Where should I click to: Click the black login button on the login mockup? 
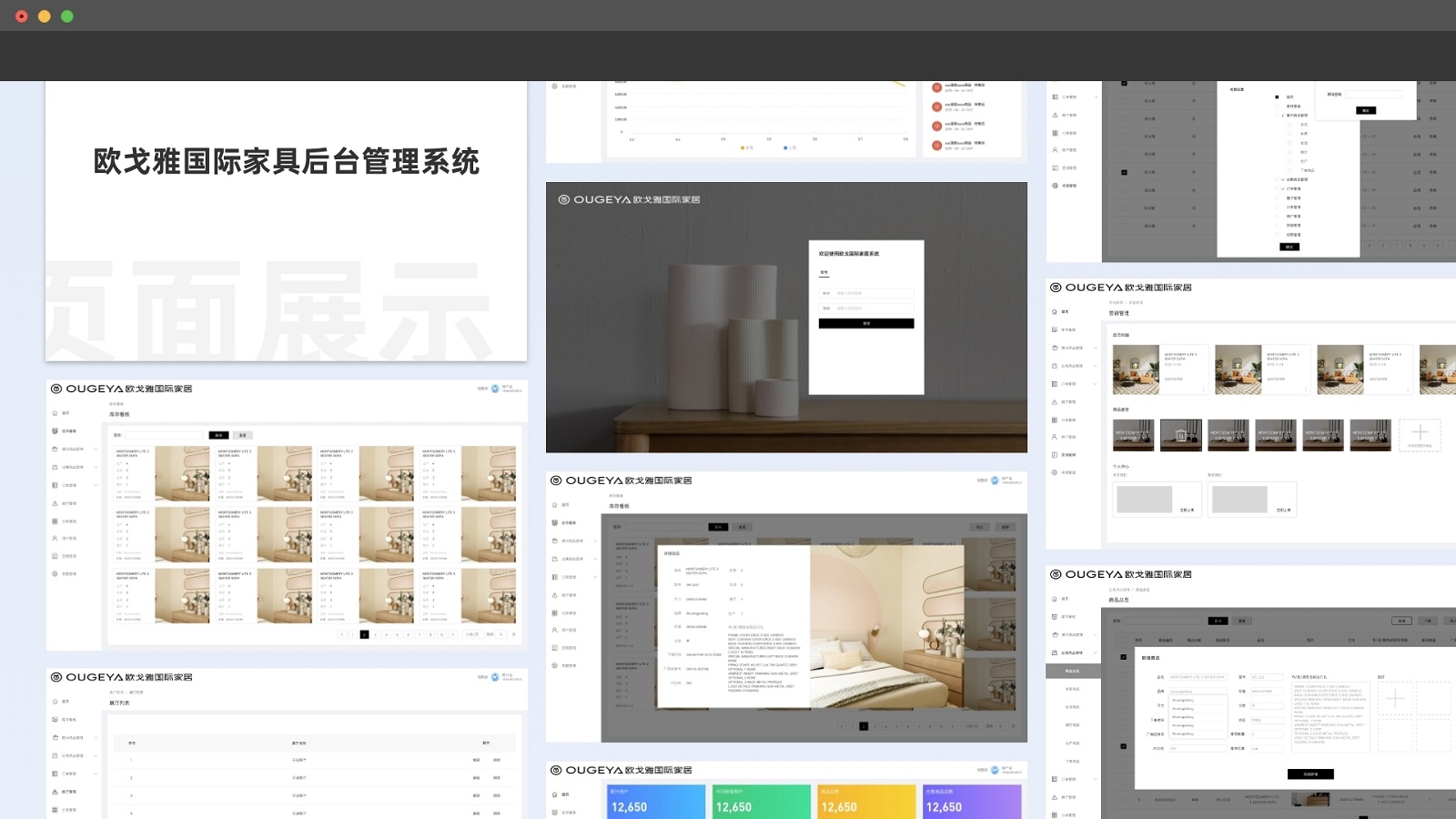[866, 323]
